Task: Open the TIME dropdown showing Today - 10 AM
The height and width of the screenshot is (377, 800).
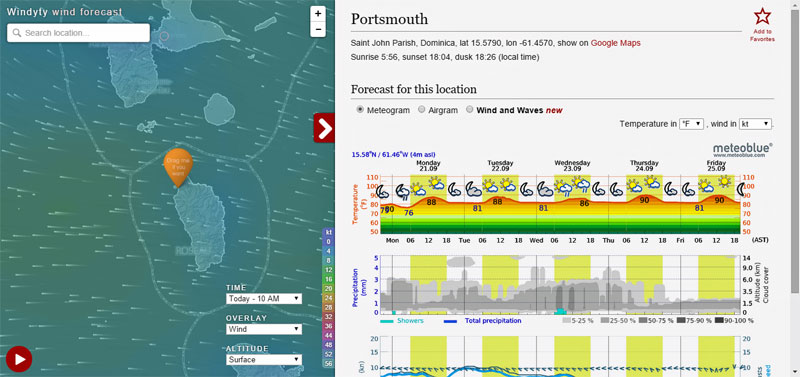Action: click(264, 299)
